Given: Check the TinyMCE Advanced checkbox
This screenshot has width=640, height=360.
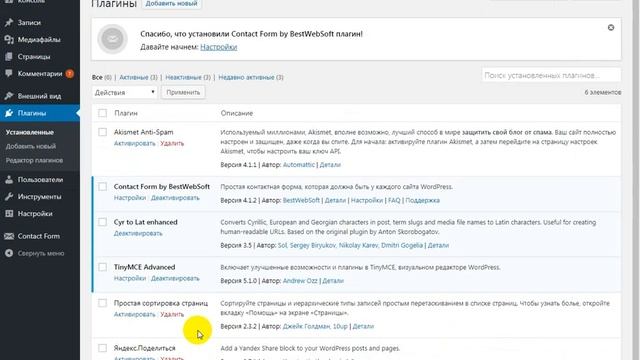Looking at the screenshot, I should [102, 267].
